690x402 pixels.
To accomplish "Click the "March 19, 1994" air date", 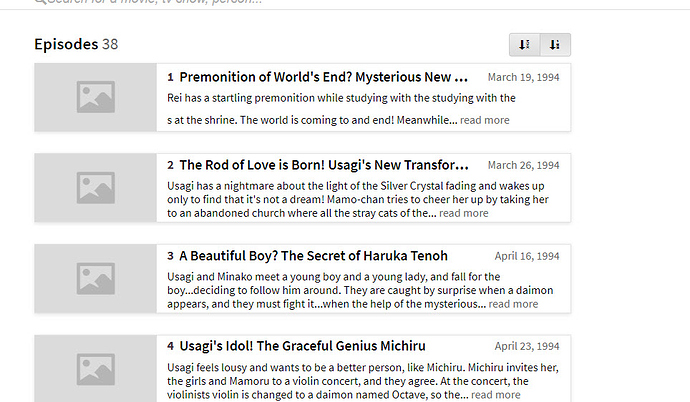I will point(523,77).
